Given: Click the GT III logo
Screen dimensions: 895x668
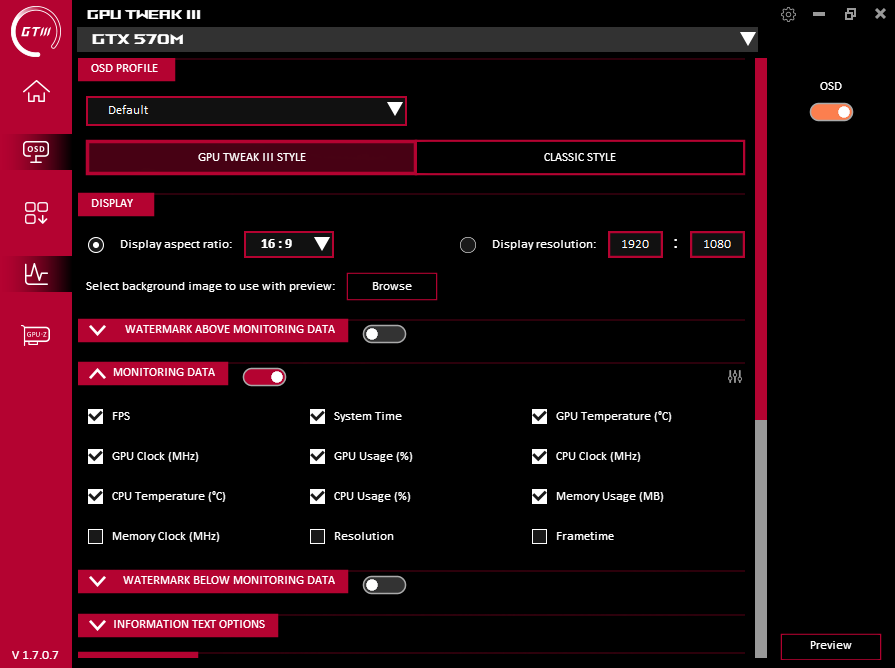Looking at the screenshot, I should tap(35, 31).
